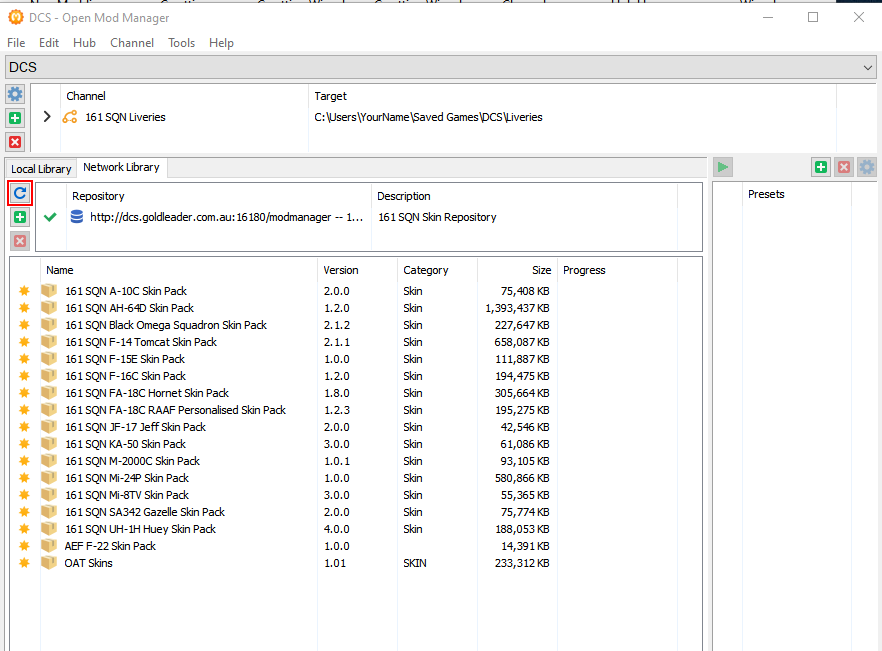This screenshot has height=651, width=882.
Task: Add a new preset with the green plus icon
Action: (820, 167)
